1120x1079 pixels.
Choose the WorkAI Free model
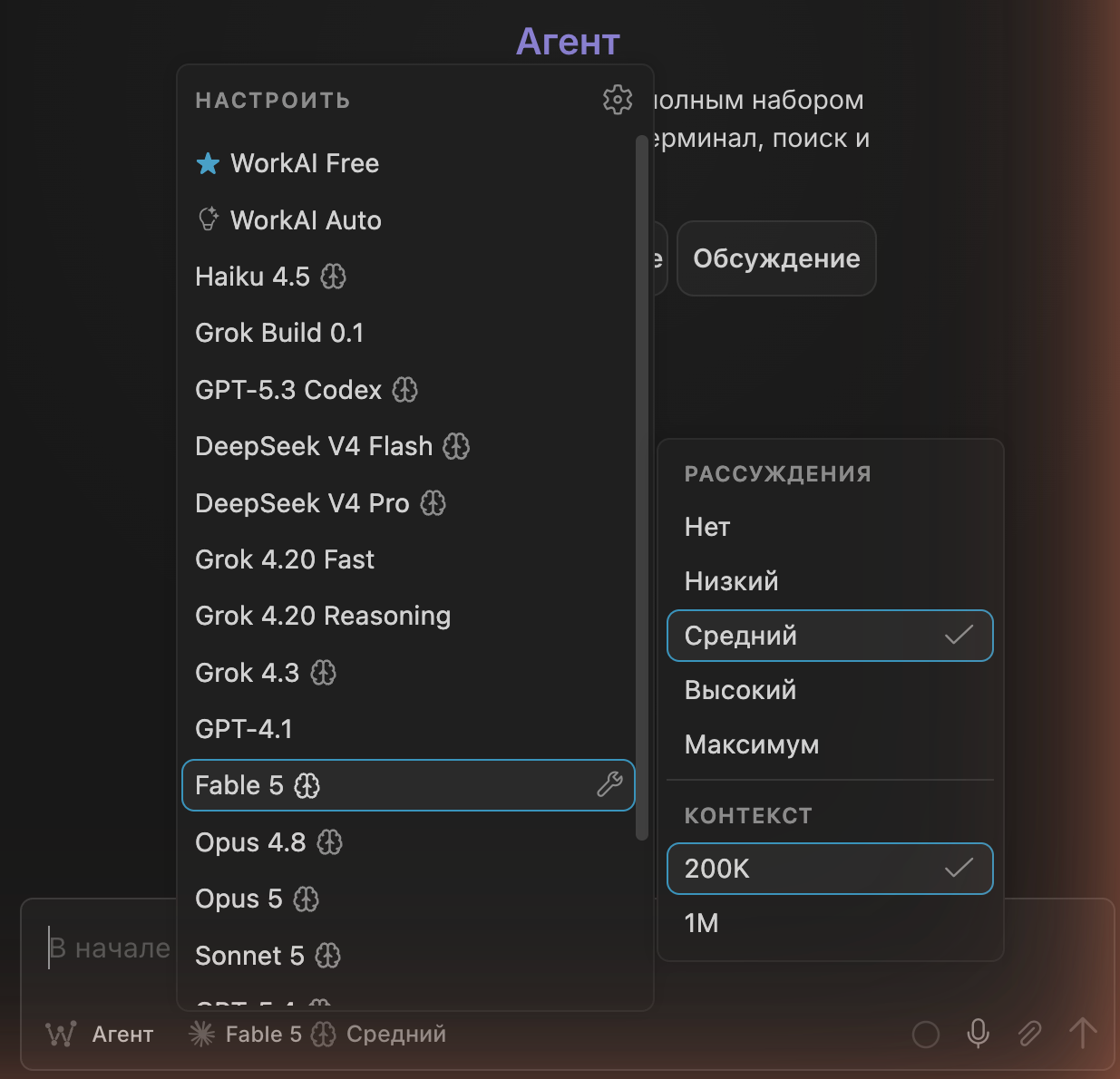click(x=408, y=163)
